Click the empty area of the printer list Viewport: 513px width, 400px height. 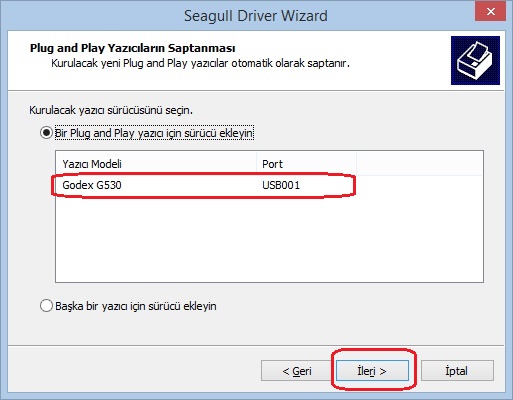click(269, 240)
